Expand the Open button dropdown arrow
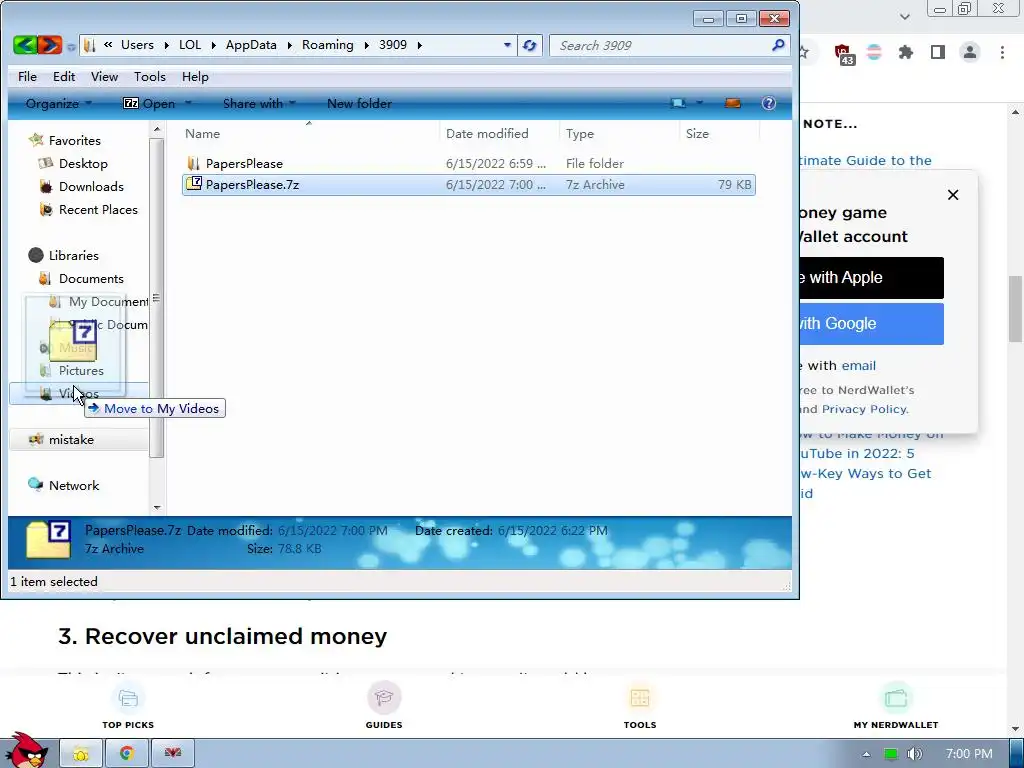Image resolution: width=1024 pixels, height=768 pixels. pyautogui.click(x=188, y=103)
